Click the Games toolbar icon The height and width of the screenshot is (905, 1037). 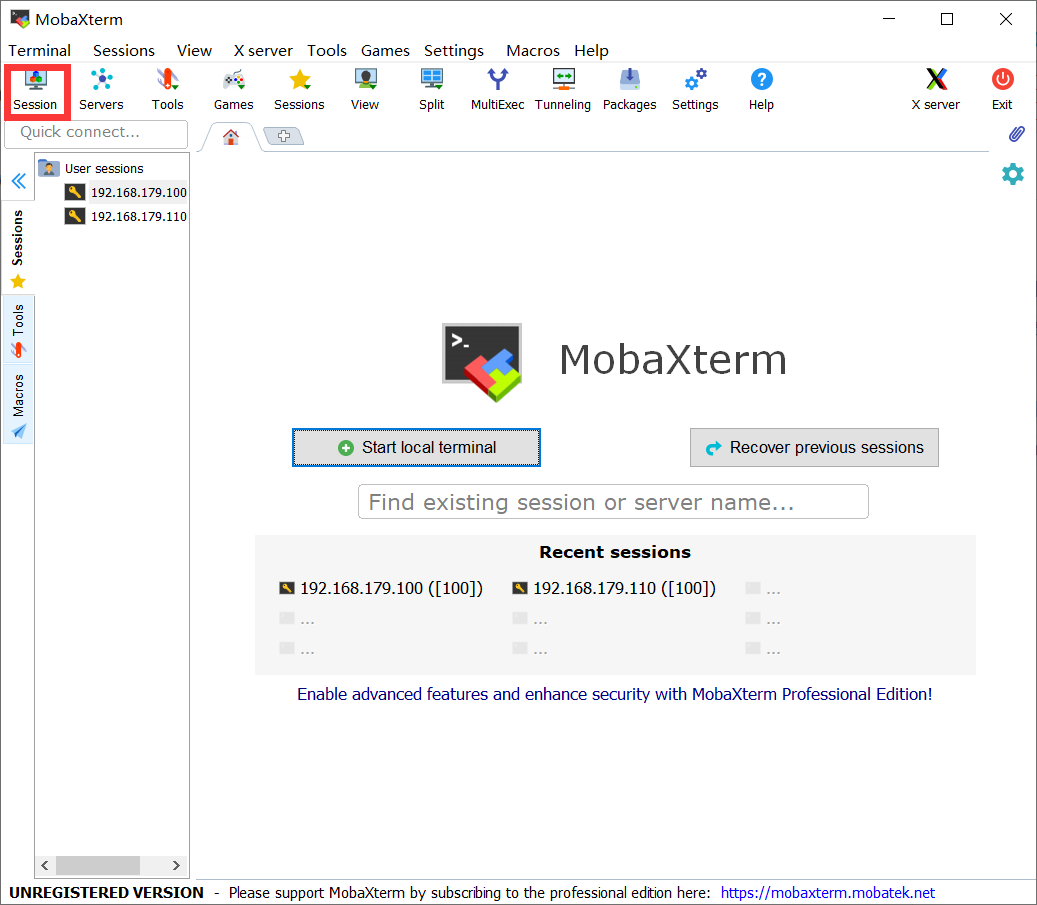pos(233,90)
